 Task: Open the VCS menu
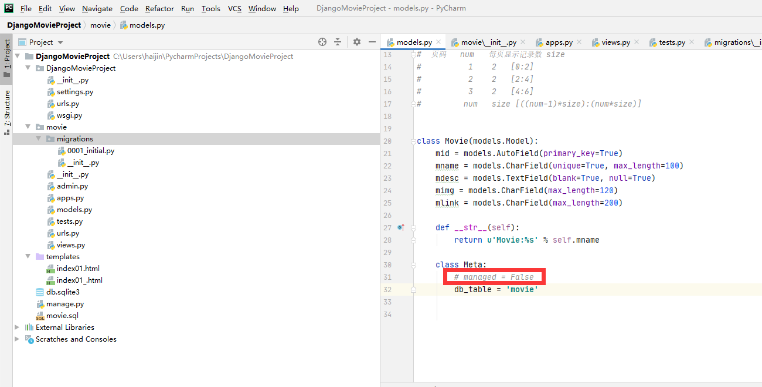click(235, 9)
